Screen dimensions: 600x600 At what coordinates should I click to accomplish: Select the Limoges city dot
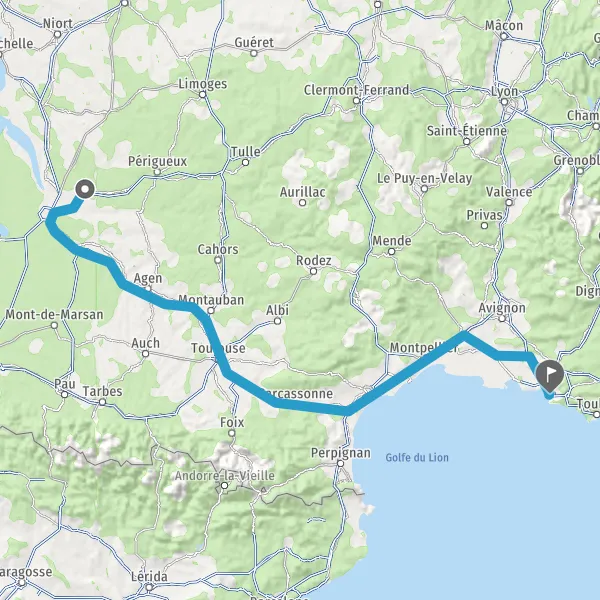click(x=203, y=94)
